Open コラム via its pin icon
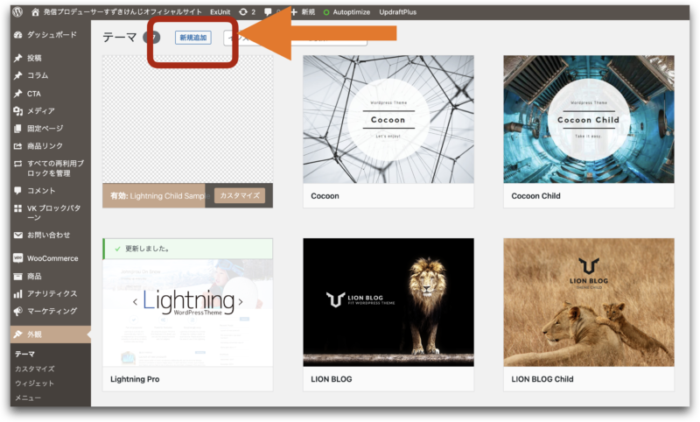Screen dimensions: 700x422 tap(18, 75)
